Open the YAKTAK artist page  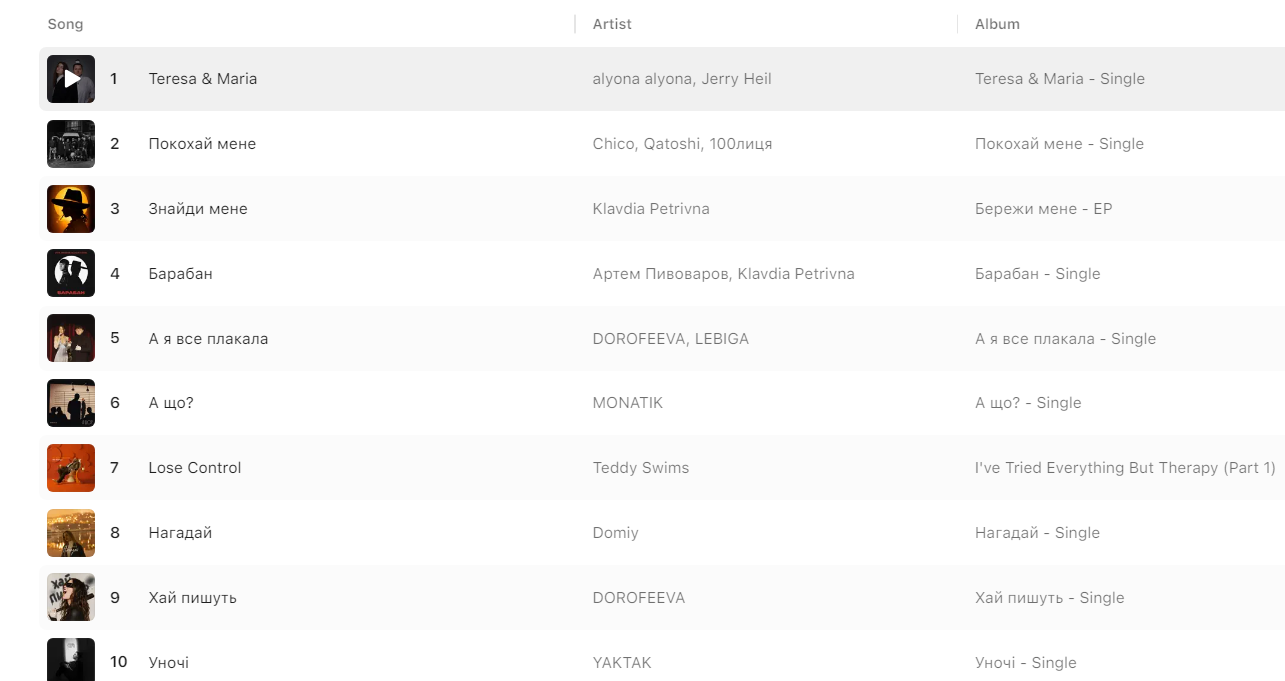pos(622,663)
